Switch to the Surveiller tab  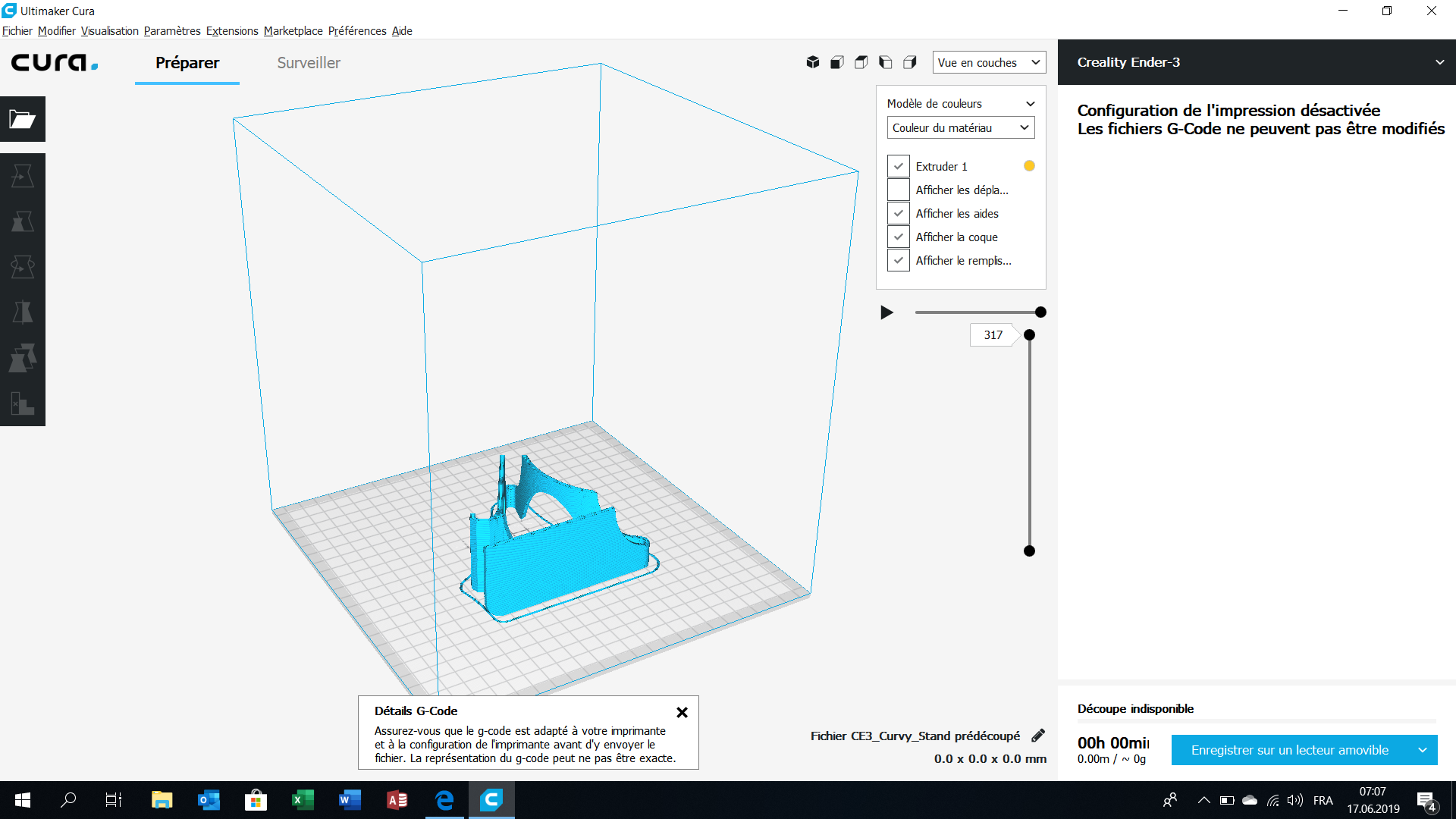(309, 63)
